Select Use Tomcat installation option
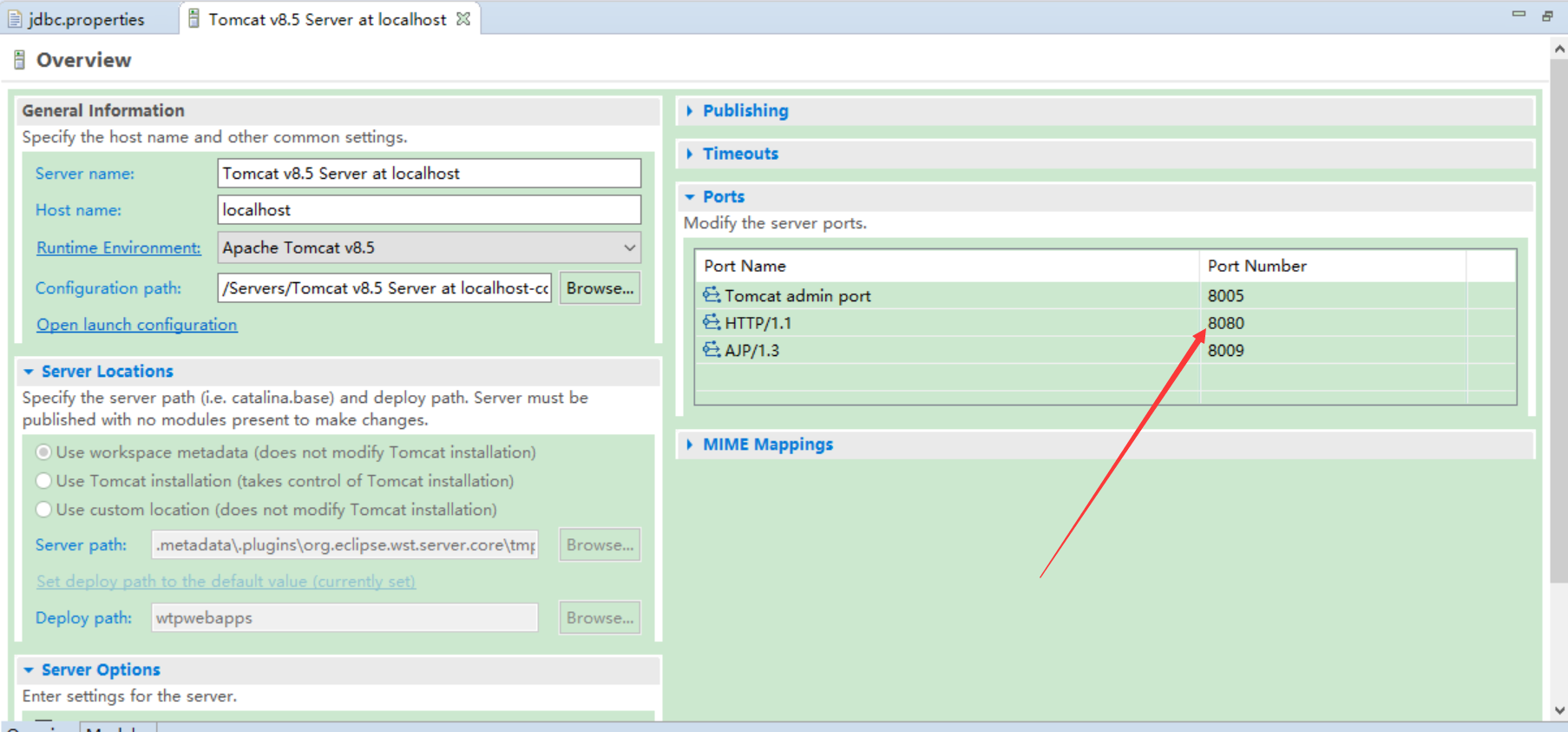The height and width of the screenshot is (732, 1568). click(43, 480)
